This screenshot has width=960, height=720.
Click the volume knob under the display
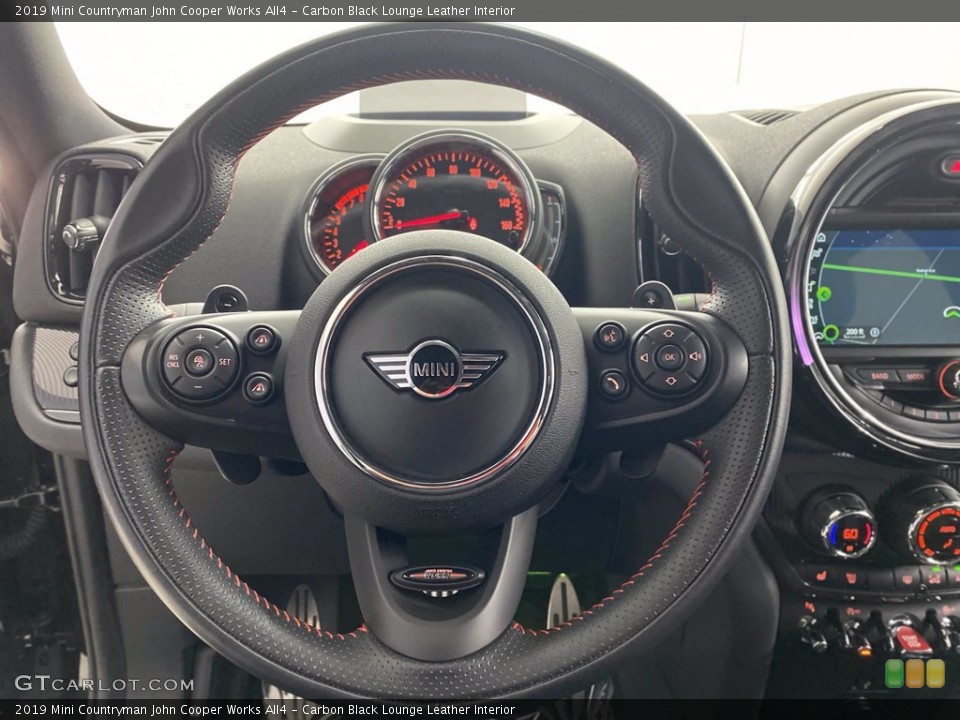[950, 379]
